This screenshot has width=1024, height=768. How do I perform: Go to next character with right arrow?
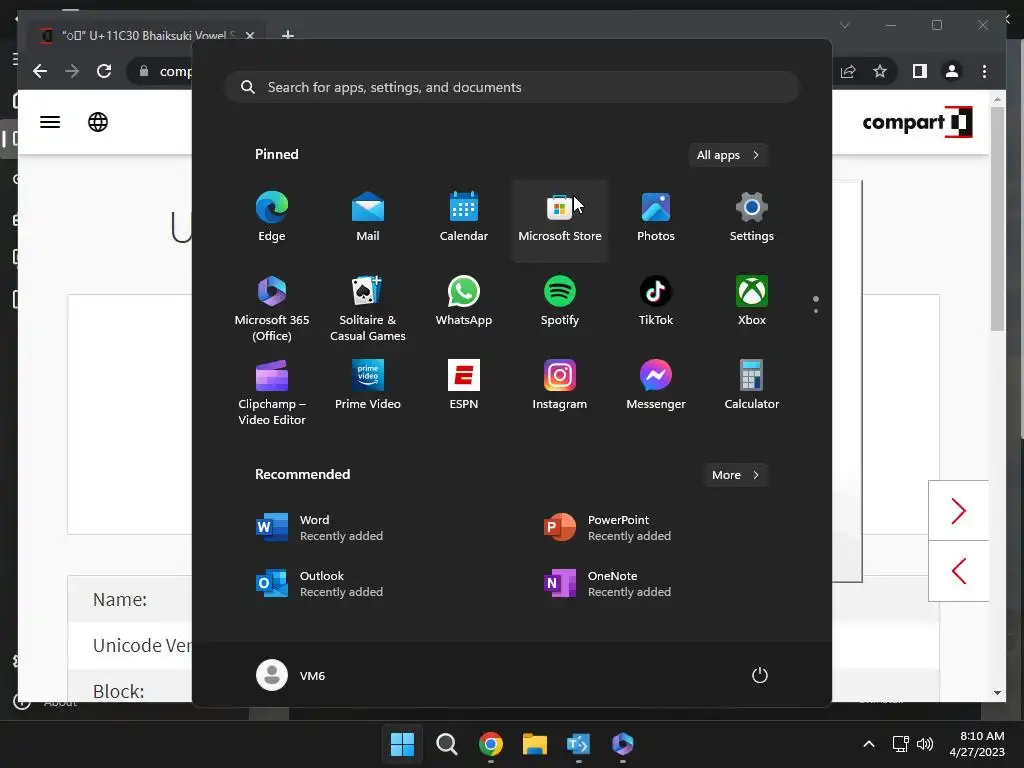tap(958, 511)
